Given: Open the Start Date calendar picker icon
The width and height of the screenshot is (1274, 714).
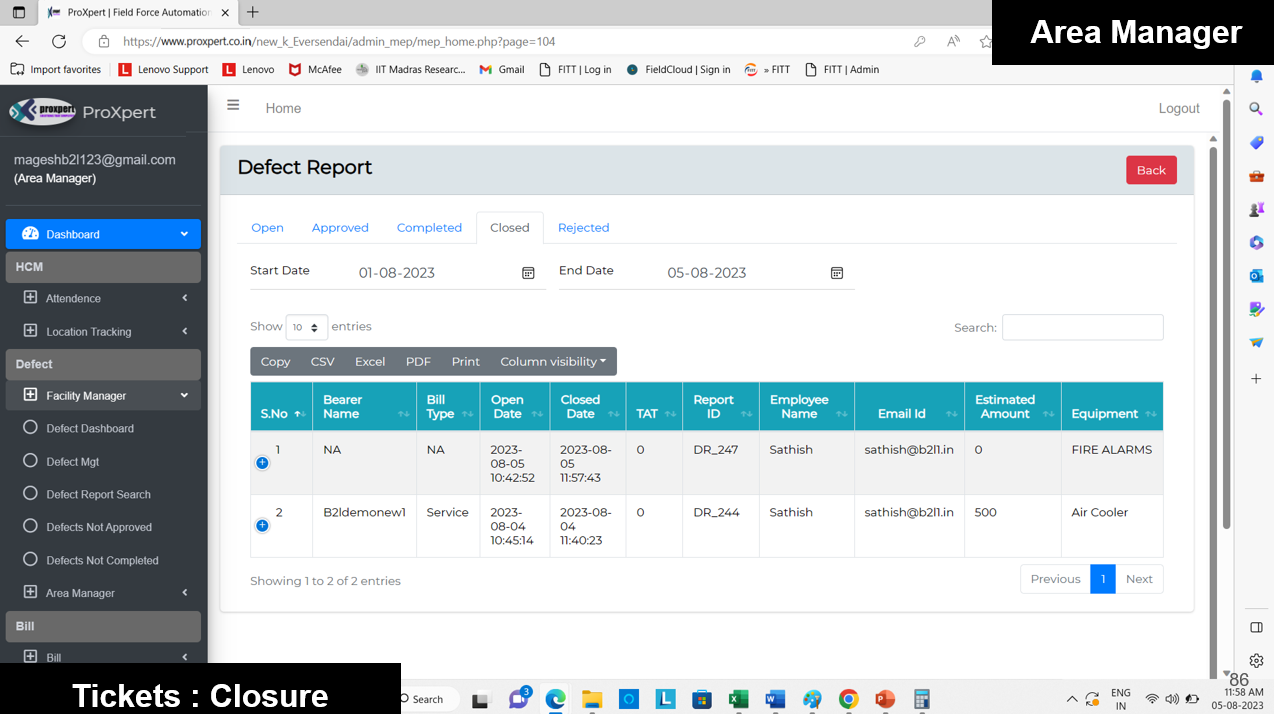Looking at the screenshot, I should pyautogui.click(x=528, y=273).
